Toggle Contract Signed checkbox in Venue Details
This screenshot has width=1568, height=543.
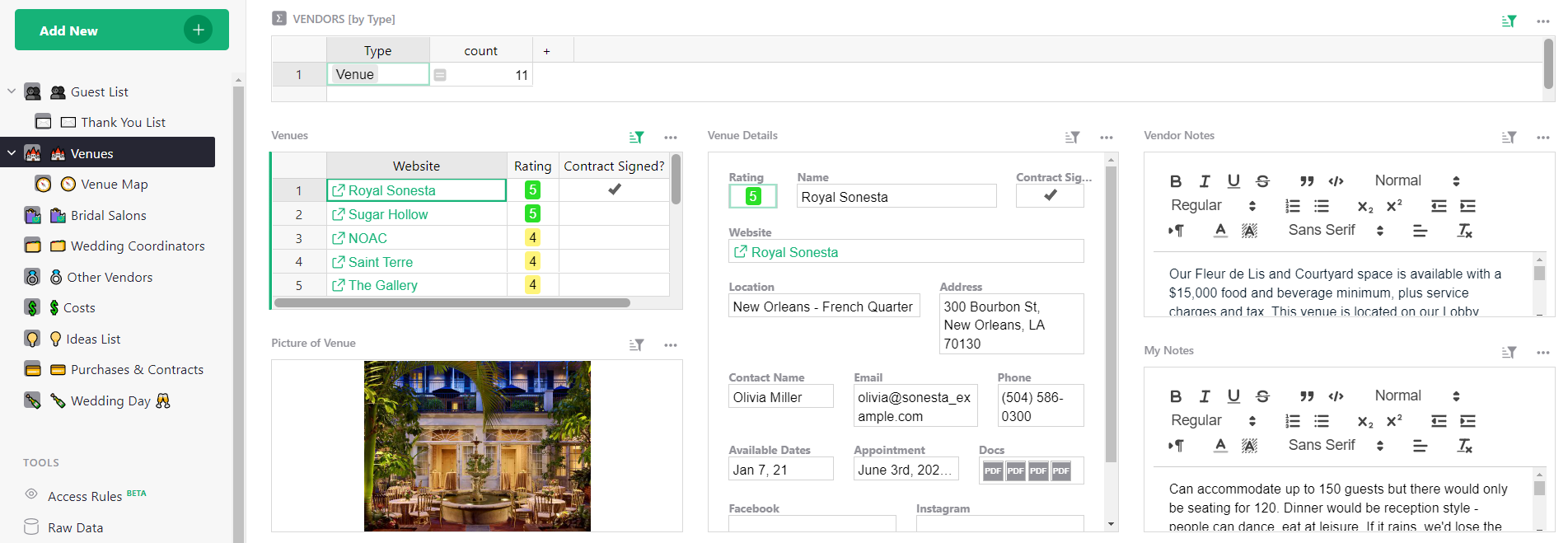tap(1050, 196)
